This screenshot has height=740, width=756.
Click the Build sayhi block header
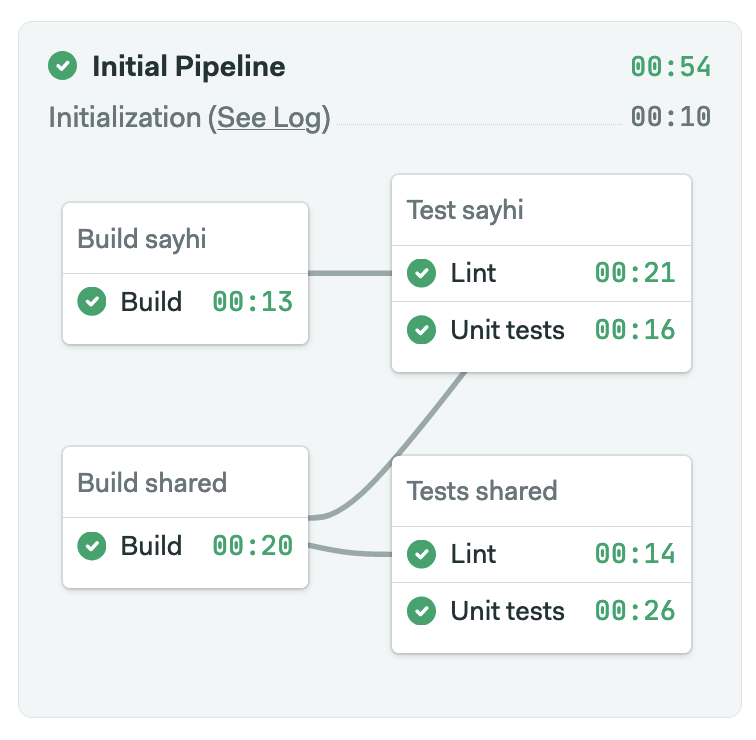tap(143, 239)
